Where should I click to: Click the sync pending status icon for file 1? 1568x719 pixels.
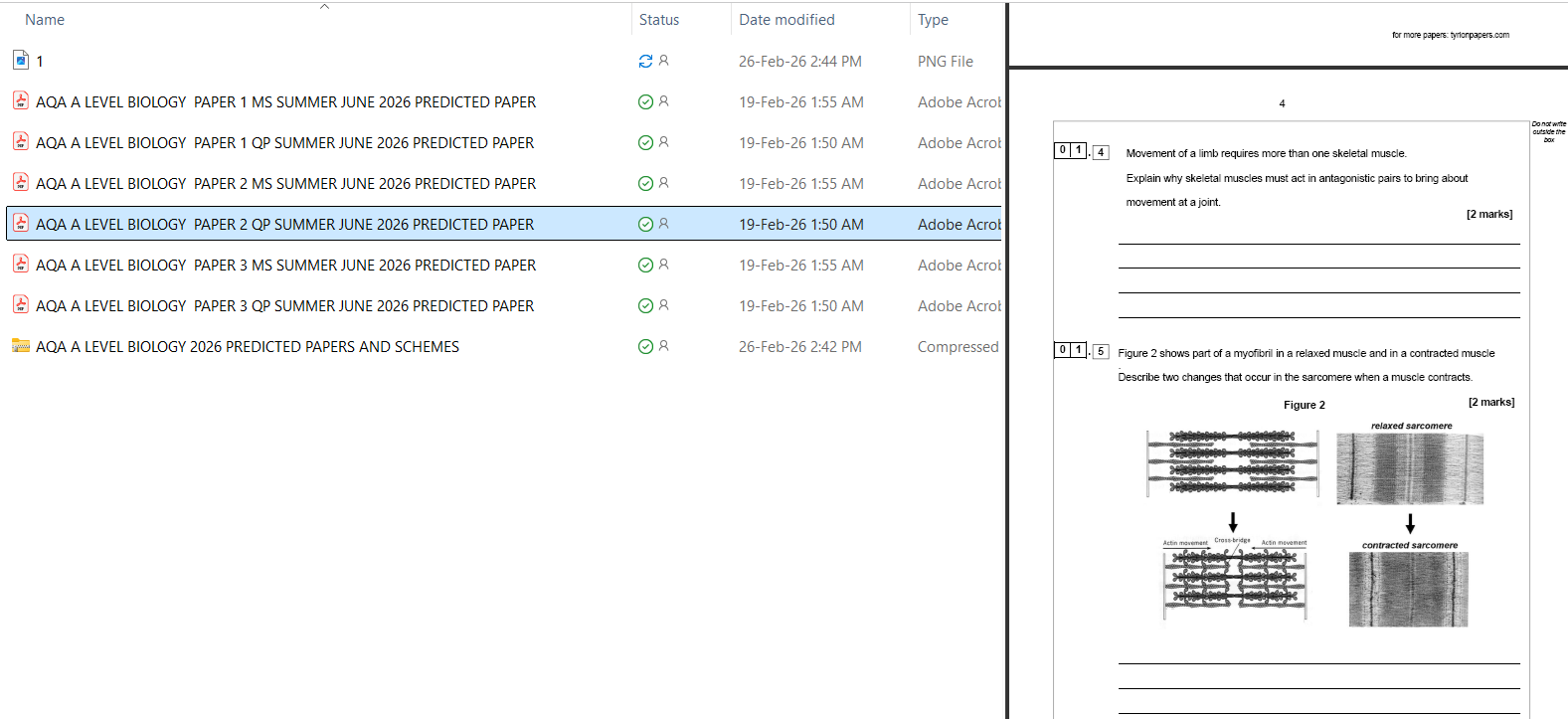click(x=645, y=61)
